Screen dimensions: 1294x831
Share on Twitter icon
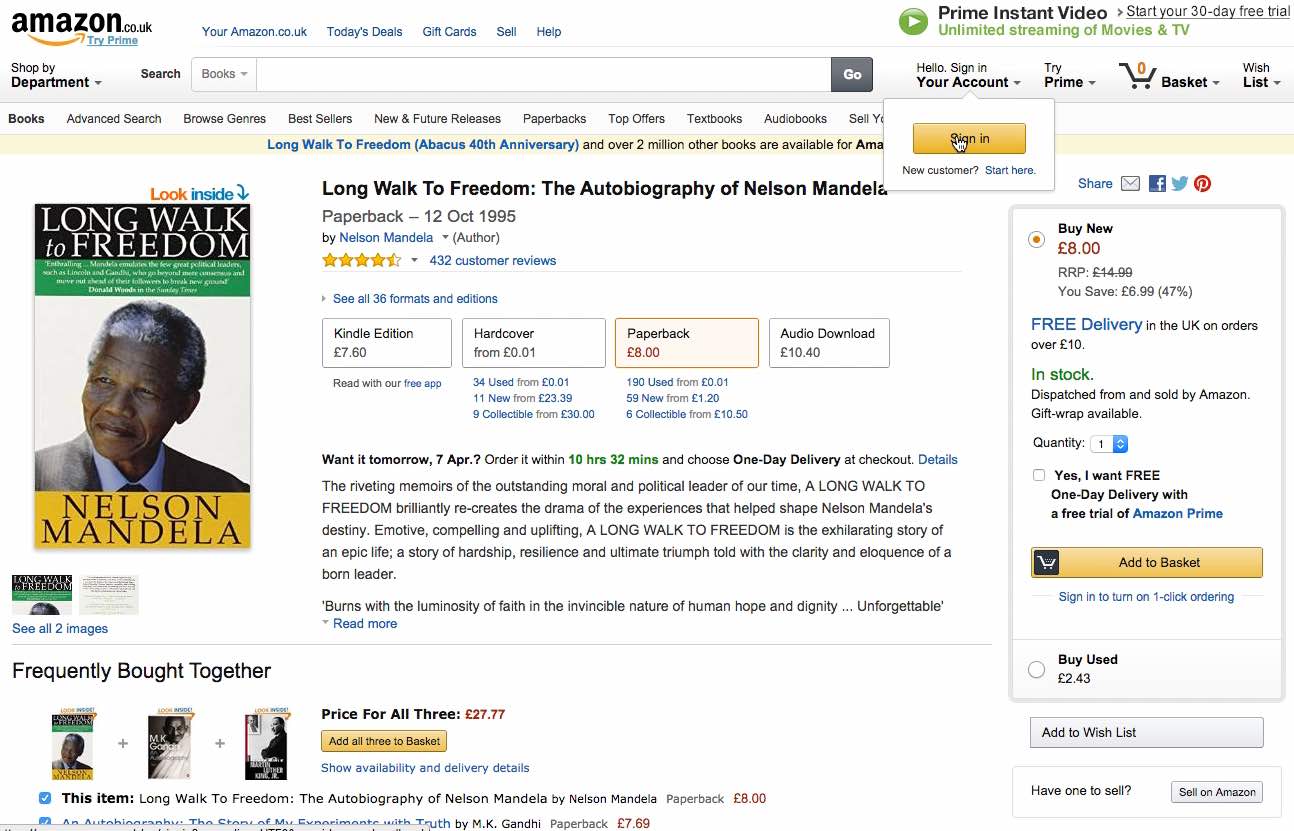click(1180, 184)
